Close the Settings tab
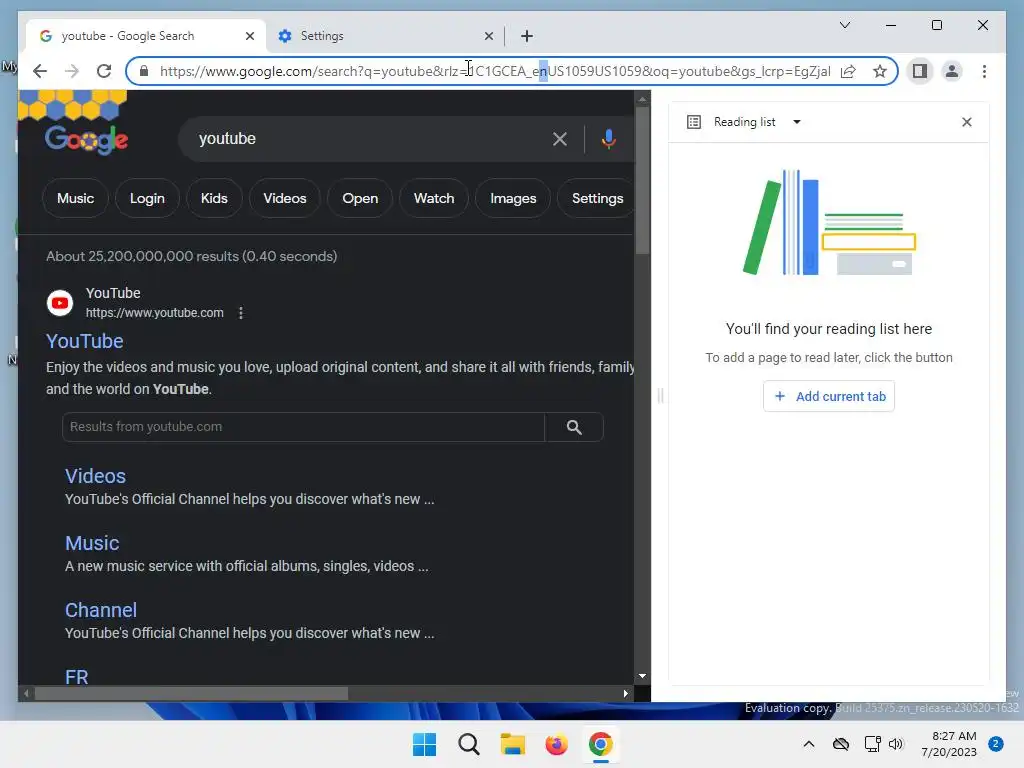1024x768 pixels. point(488,36)
